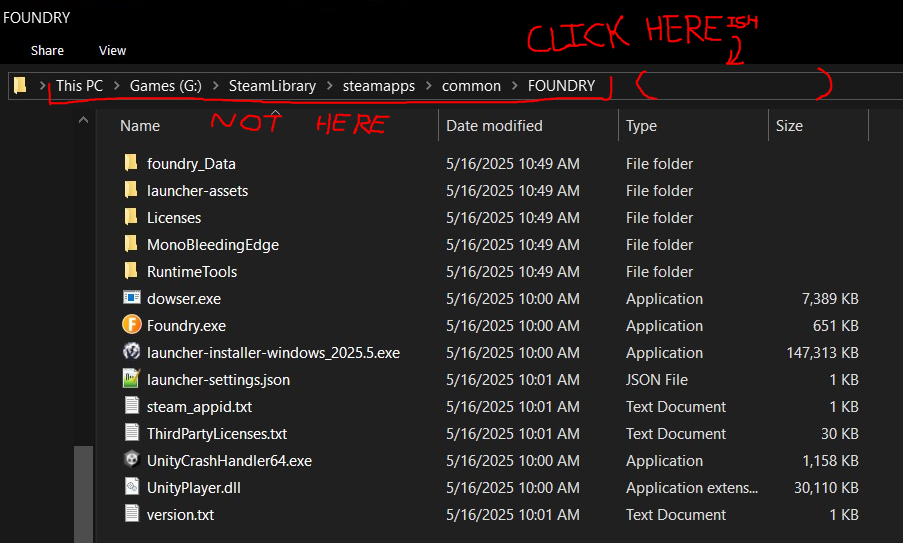Select the MonoBleedingEdge folder icon

[x=131, y=244]
